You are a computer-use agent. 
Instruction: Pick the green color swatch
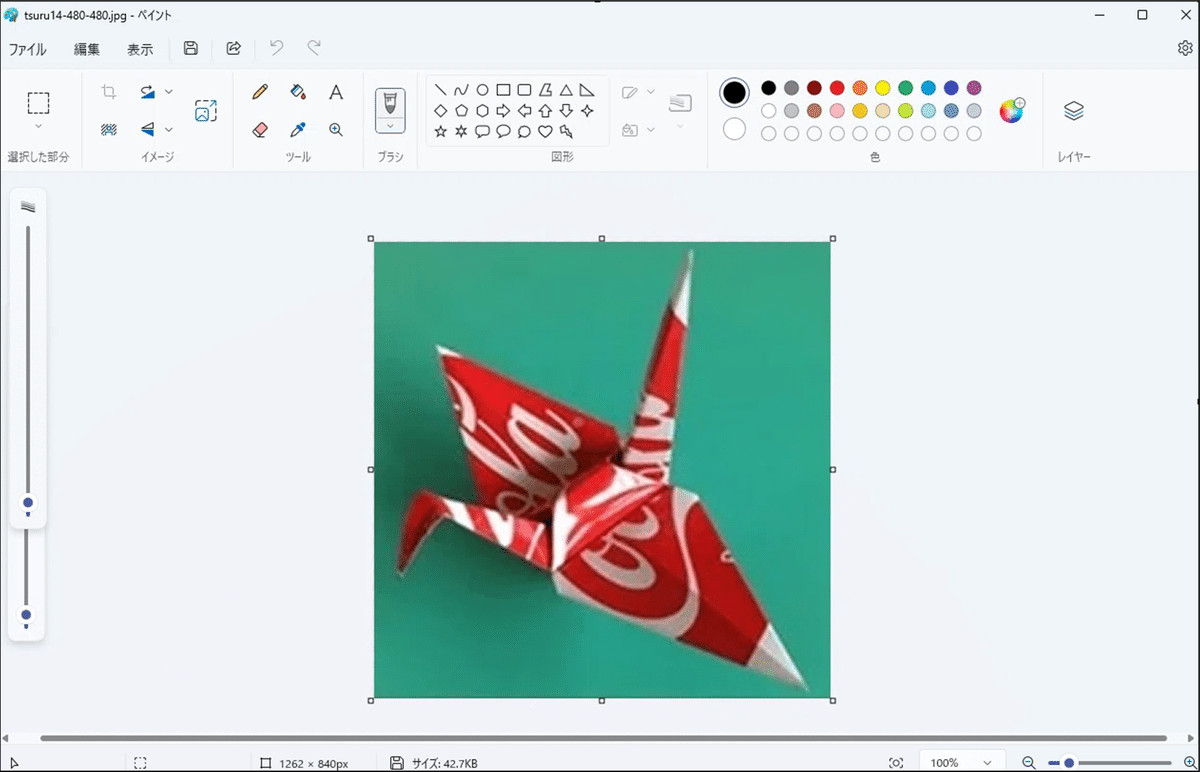(x=906, y=88)
